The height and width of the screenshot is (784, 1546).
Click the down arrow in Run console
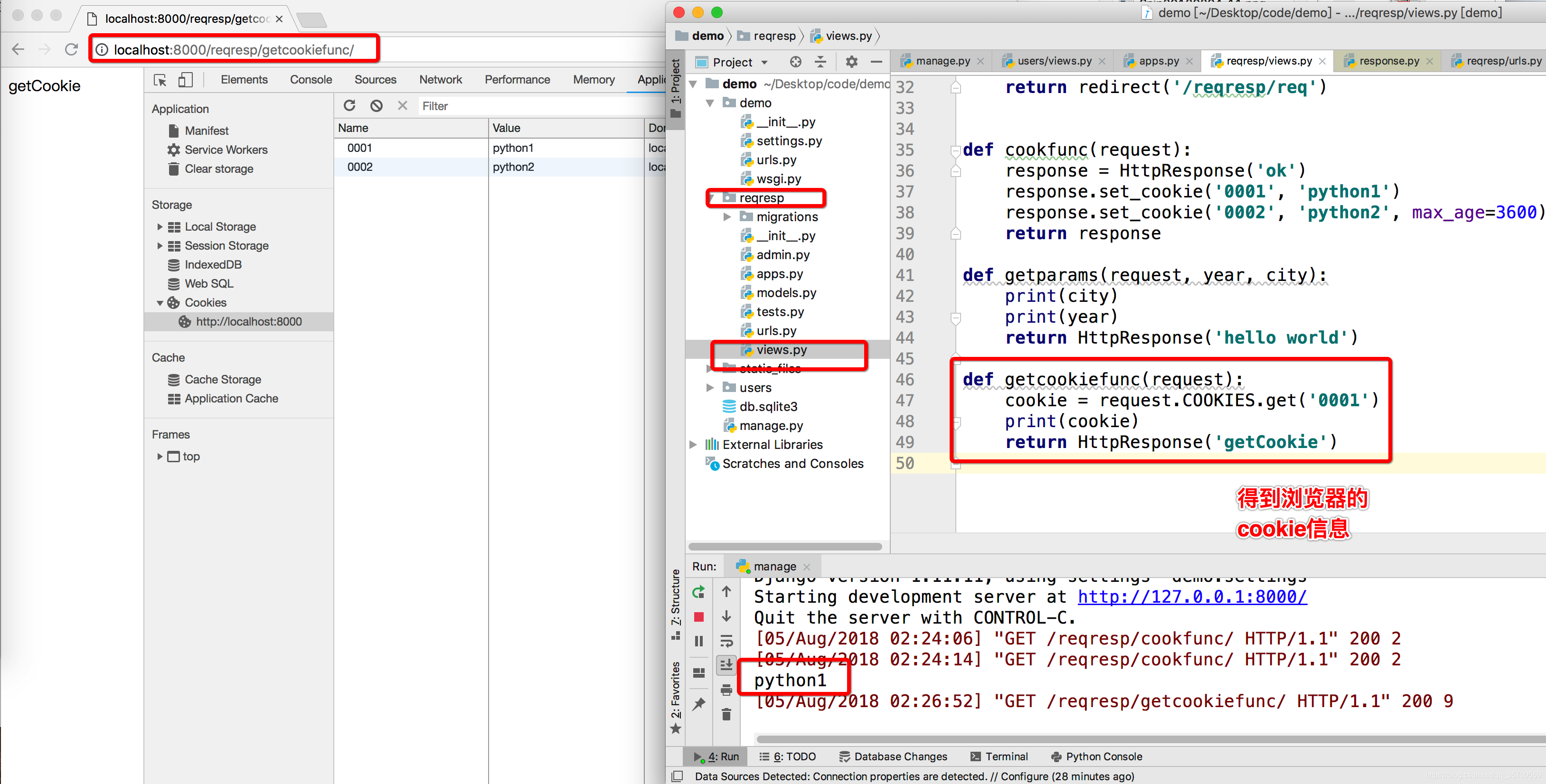(x=726, y=616)
